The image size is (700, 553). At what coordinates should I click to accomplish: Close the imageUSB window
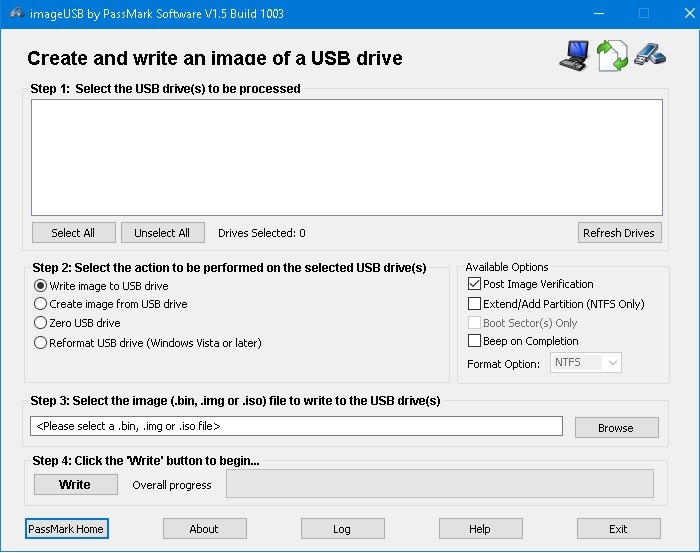(689, 13)
